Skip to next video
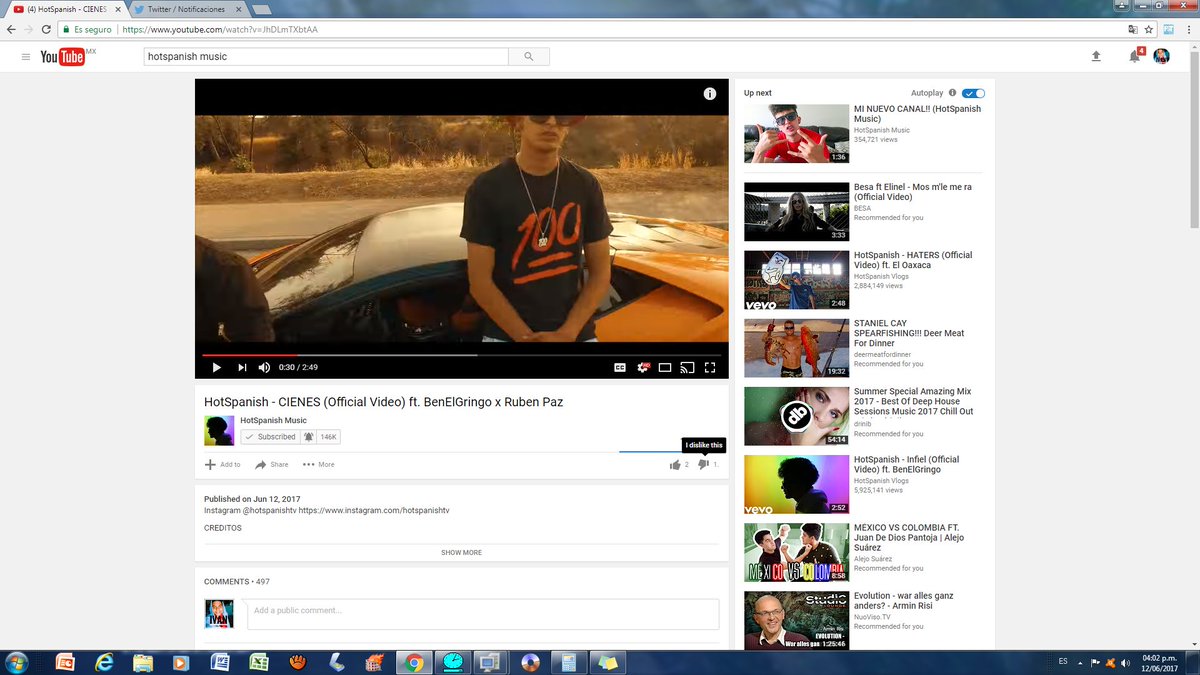 (x=241, y=367)
